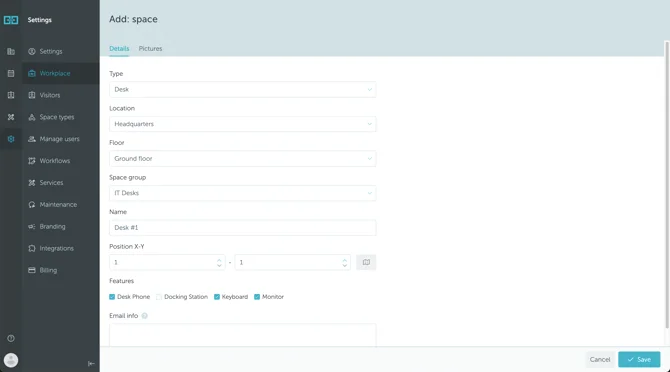This screenshot has height=372, width=670.
Task: Open the visitor badge icon in the left rail
Action: [11, 95]
